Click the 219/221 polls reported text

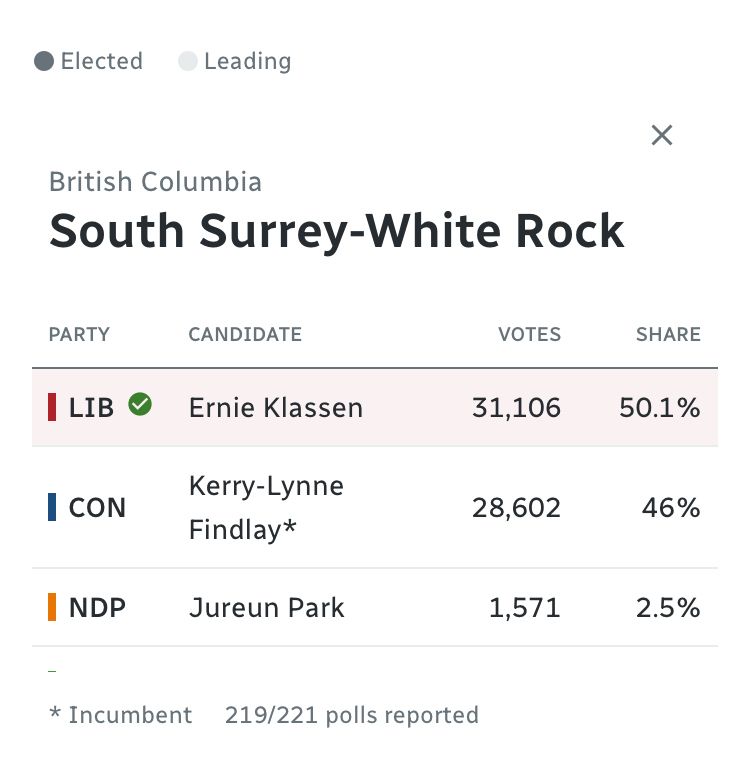[351, 715]
